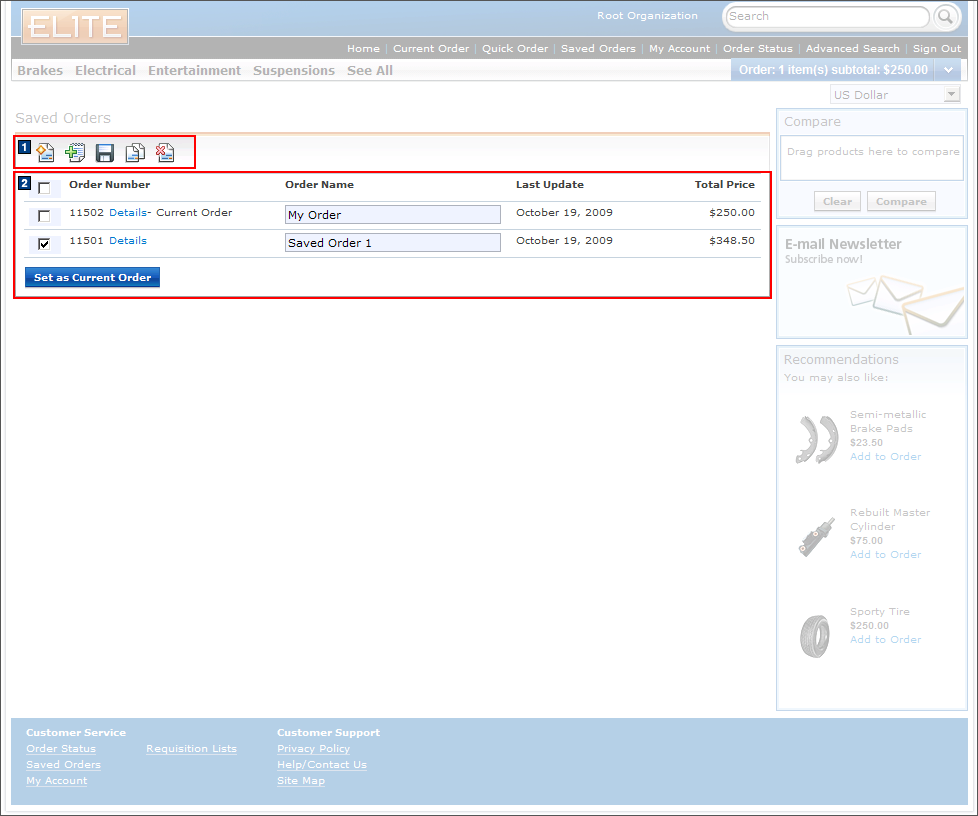
Task: Check the box for order 11502
Action: click(x=44, y=216)
